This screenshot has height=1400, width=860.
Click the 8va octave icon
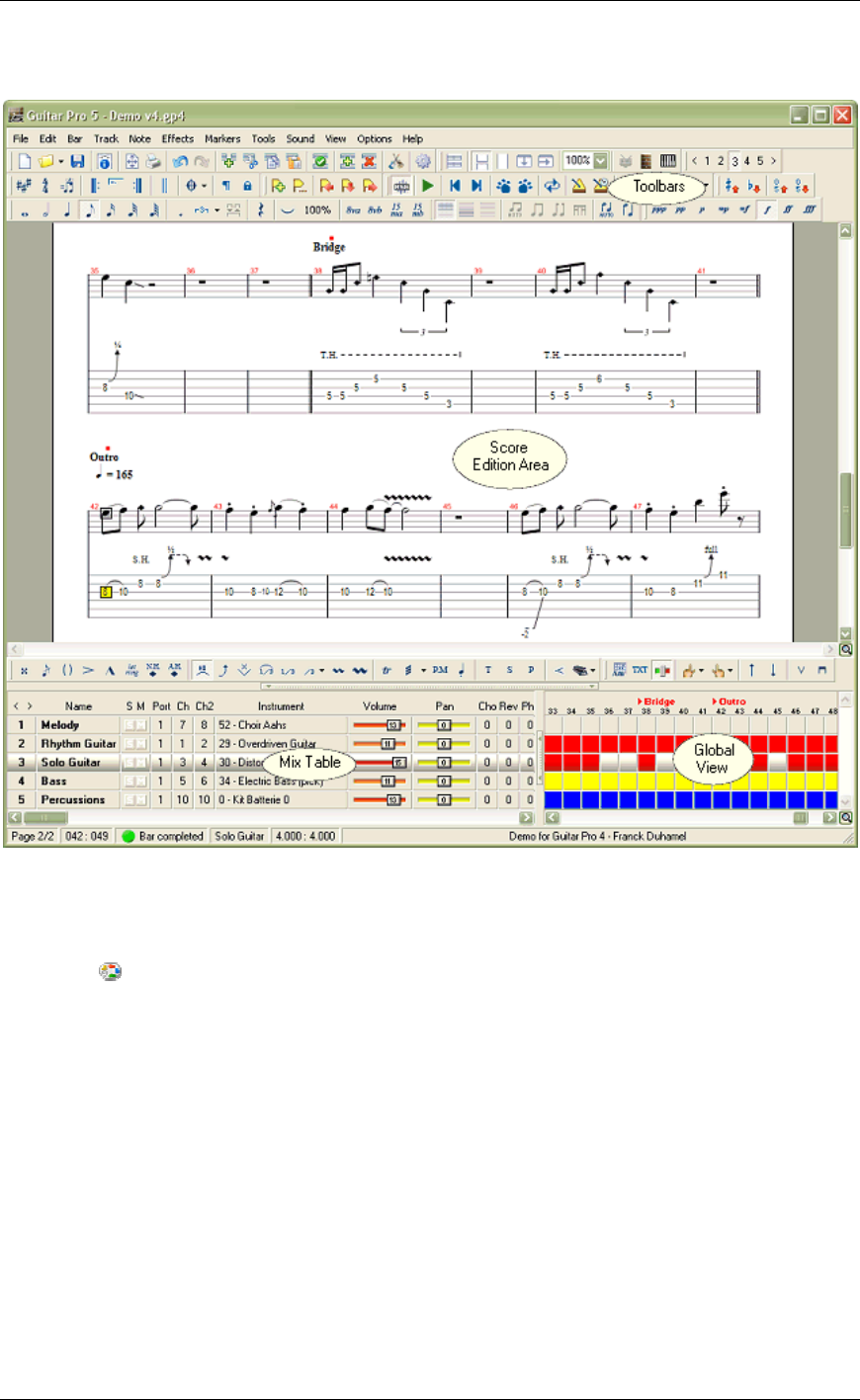coord(352,209)
